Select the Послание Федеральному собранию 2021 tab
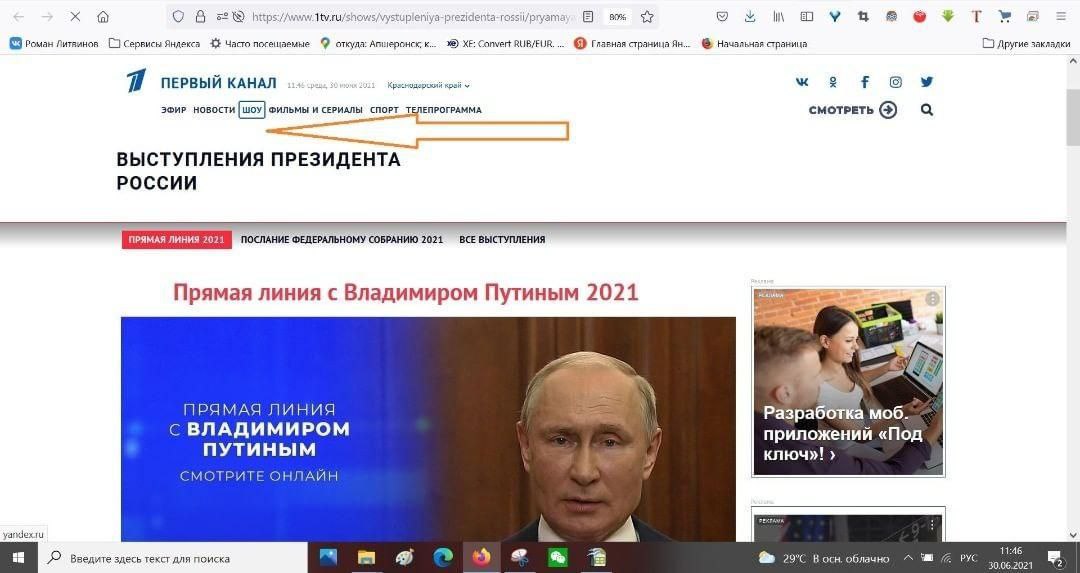Image resolution: width=1080 pixels, height=573 pixels. (x=342, y=240)
